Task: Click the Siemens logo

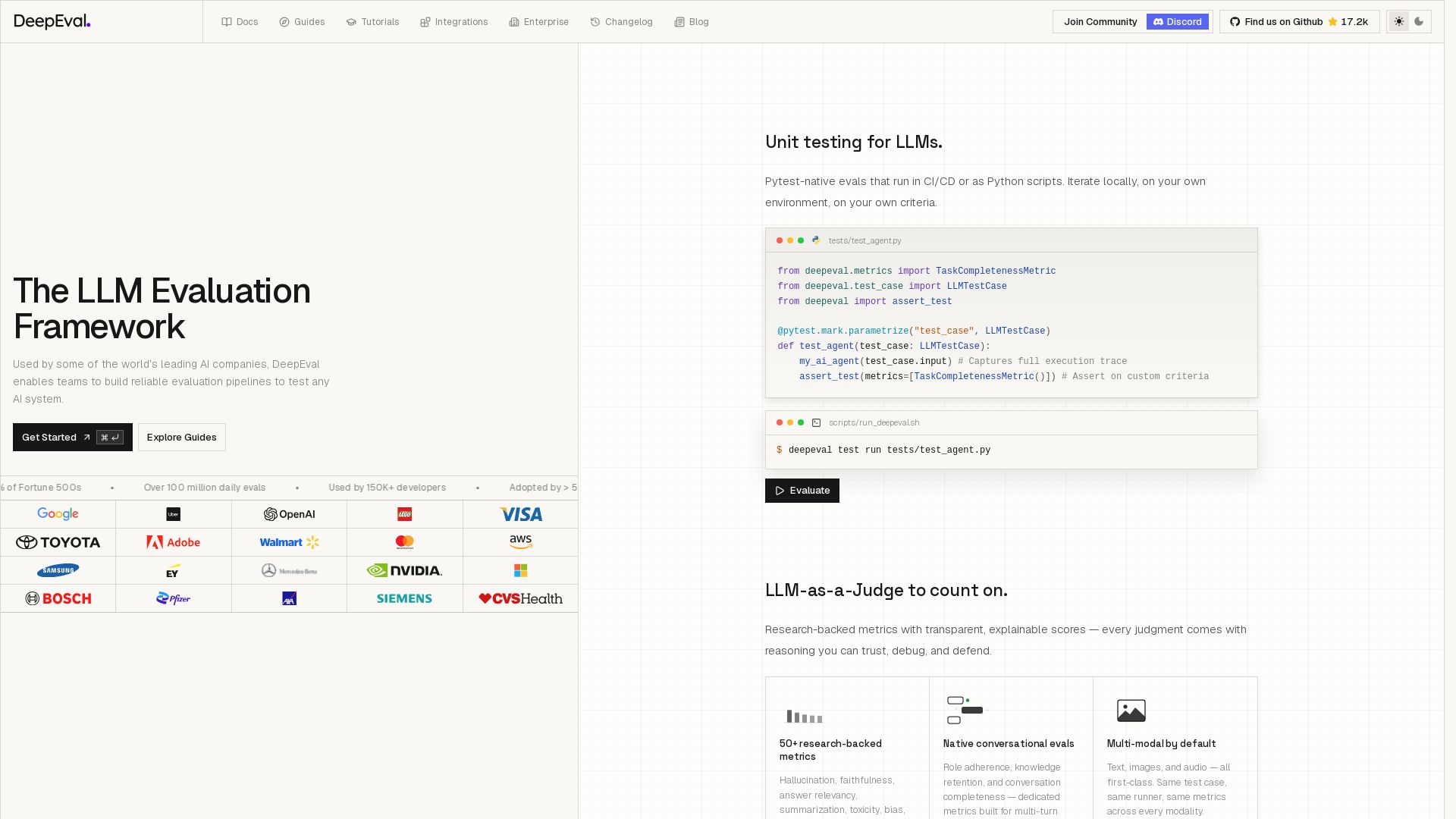Action: click(x=405, y=598)
